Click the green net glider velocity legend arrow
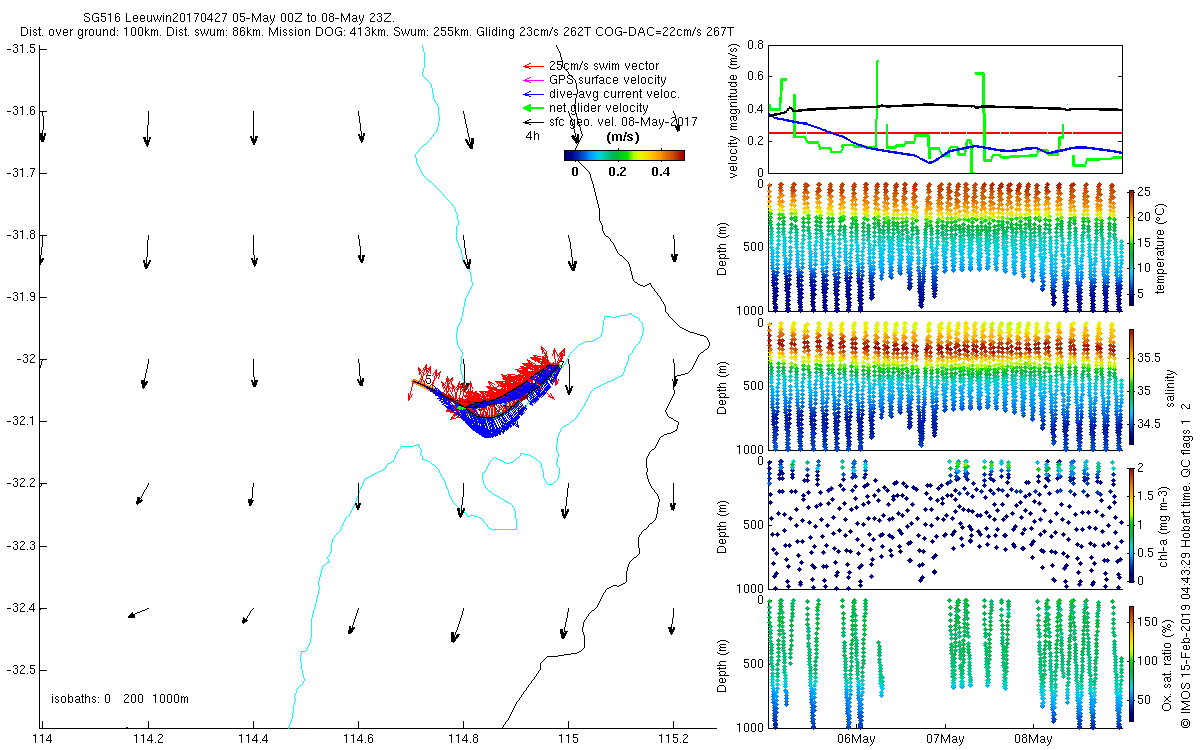The image size is (1200, 750). [533, 108]
